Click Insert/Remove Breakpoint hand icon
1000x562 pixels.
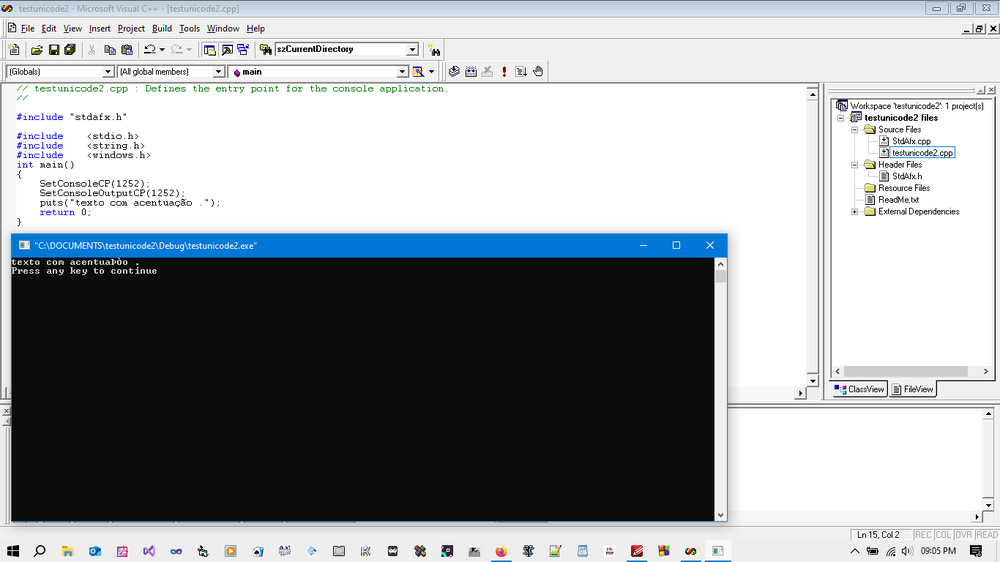click(538, 71)
